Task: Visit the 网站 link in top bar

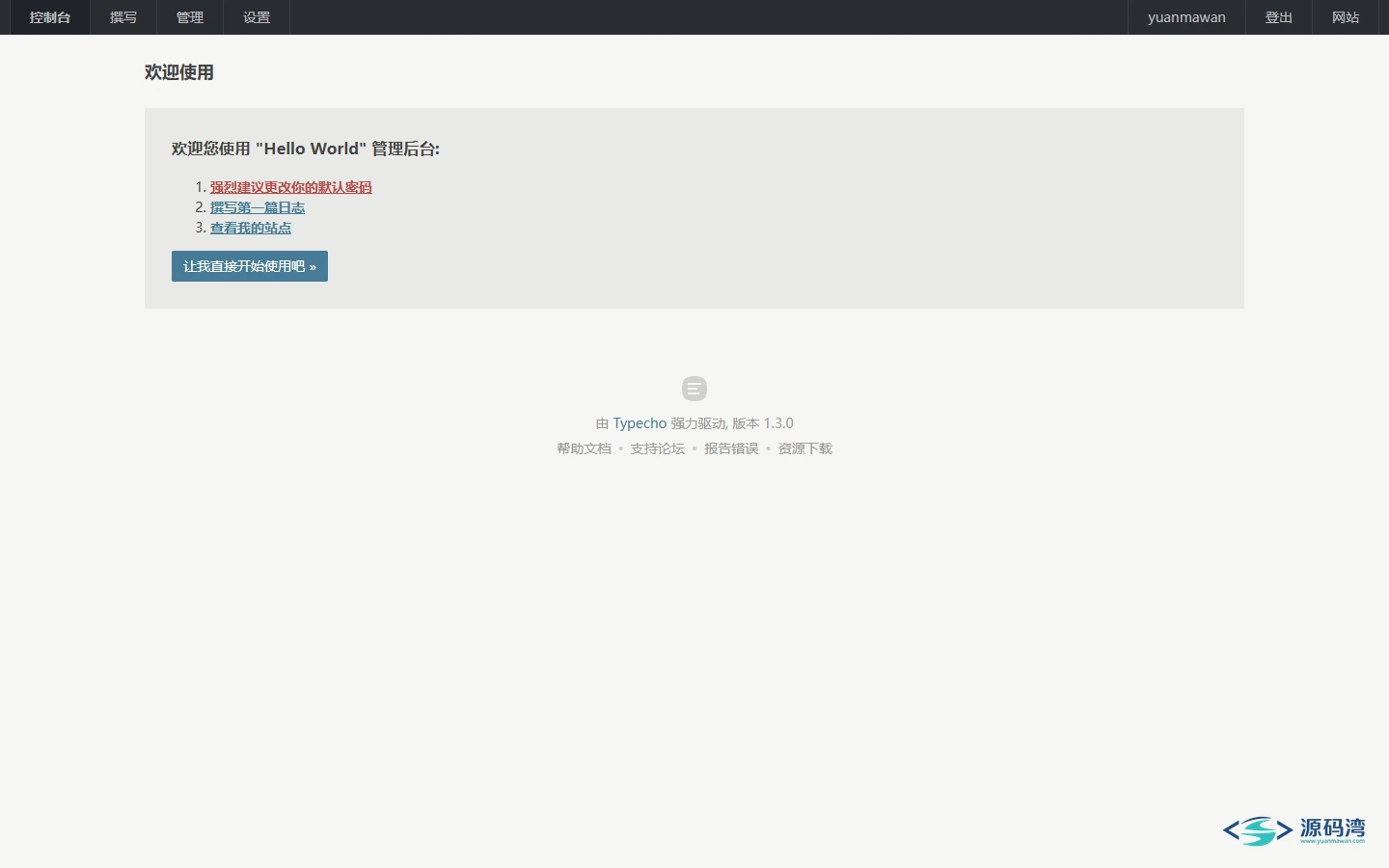Action: 1346,17
